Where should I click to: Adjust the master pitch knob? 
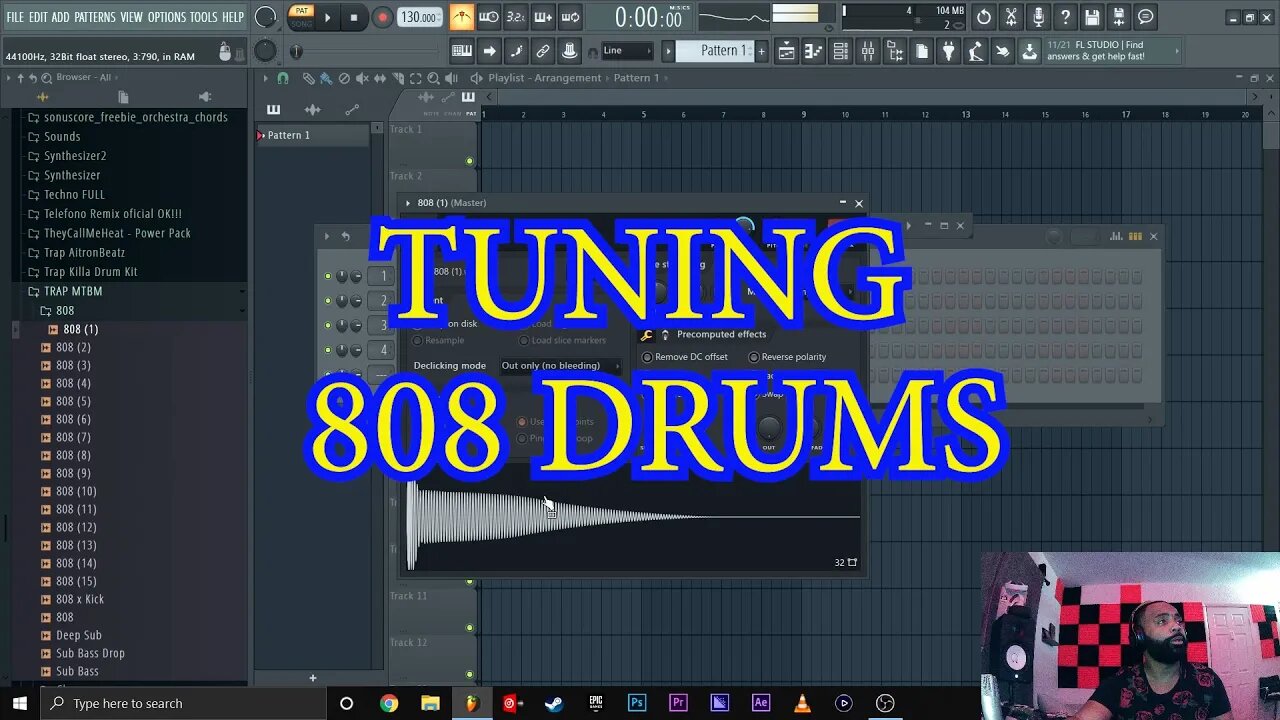point(265,51)
